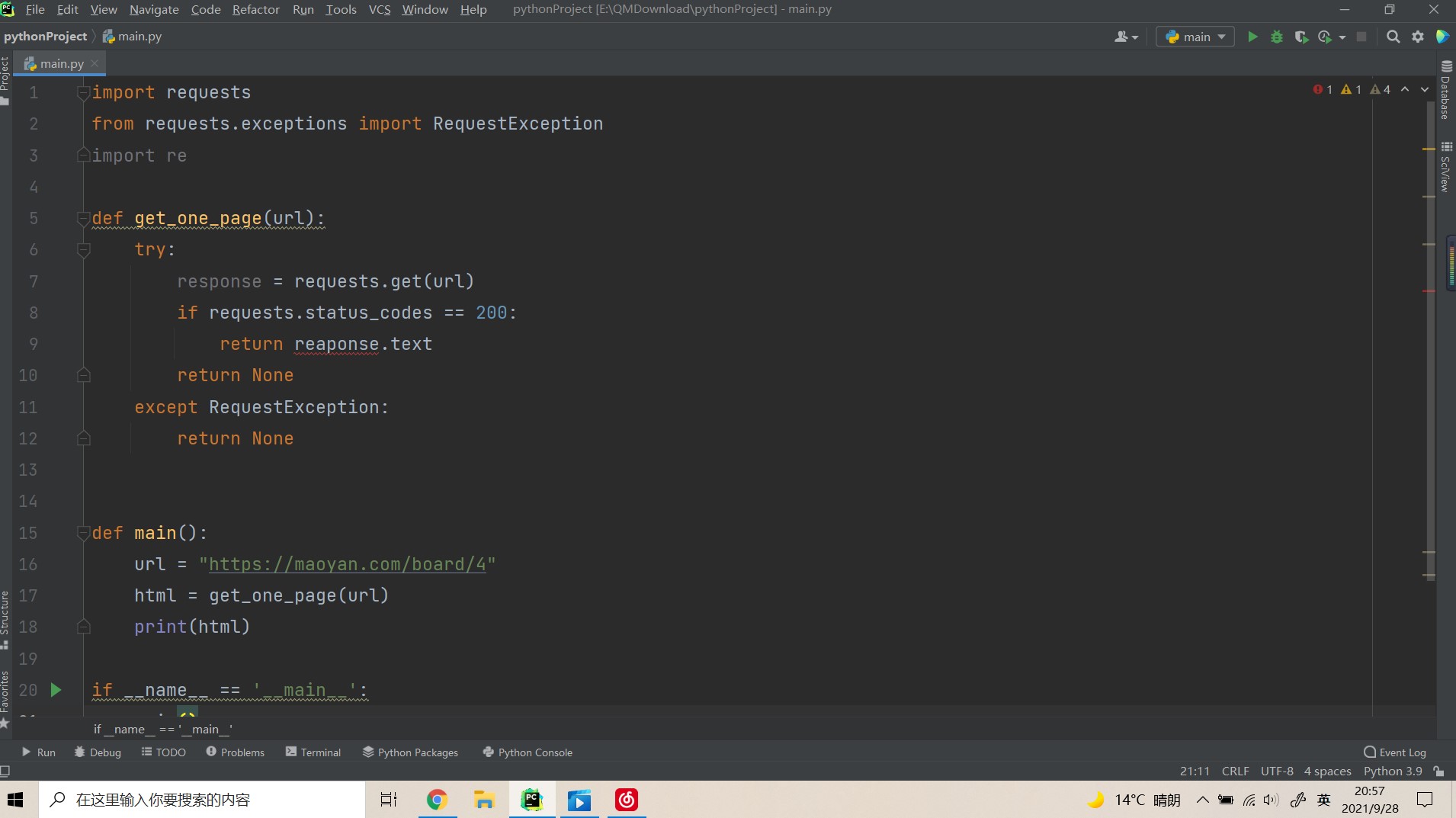The width and height of the screenshot is (1456, 818).
Task: Collapse the import block fold on line 1
Action: tap(84, 93)
